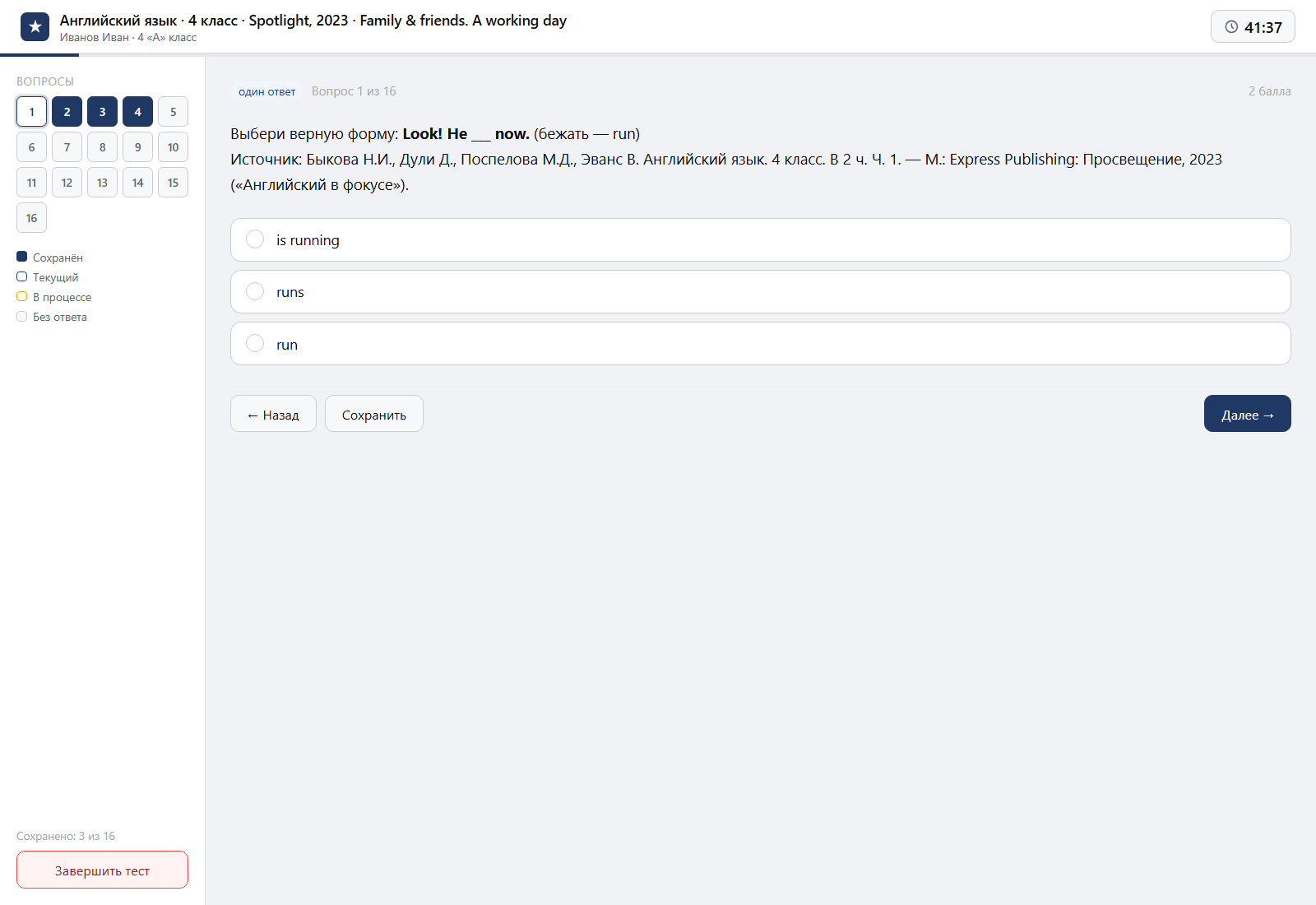Viewport: 1316px width, 905px height.
Task: Finish the test via Завершить тест
Action: coord(102,870)
